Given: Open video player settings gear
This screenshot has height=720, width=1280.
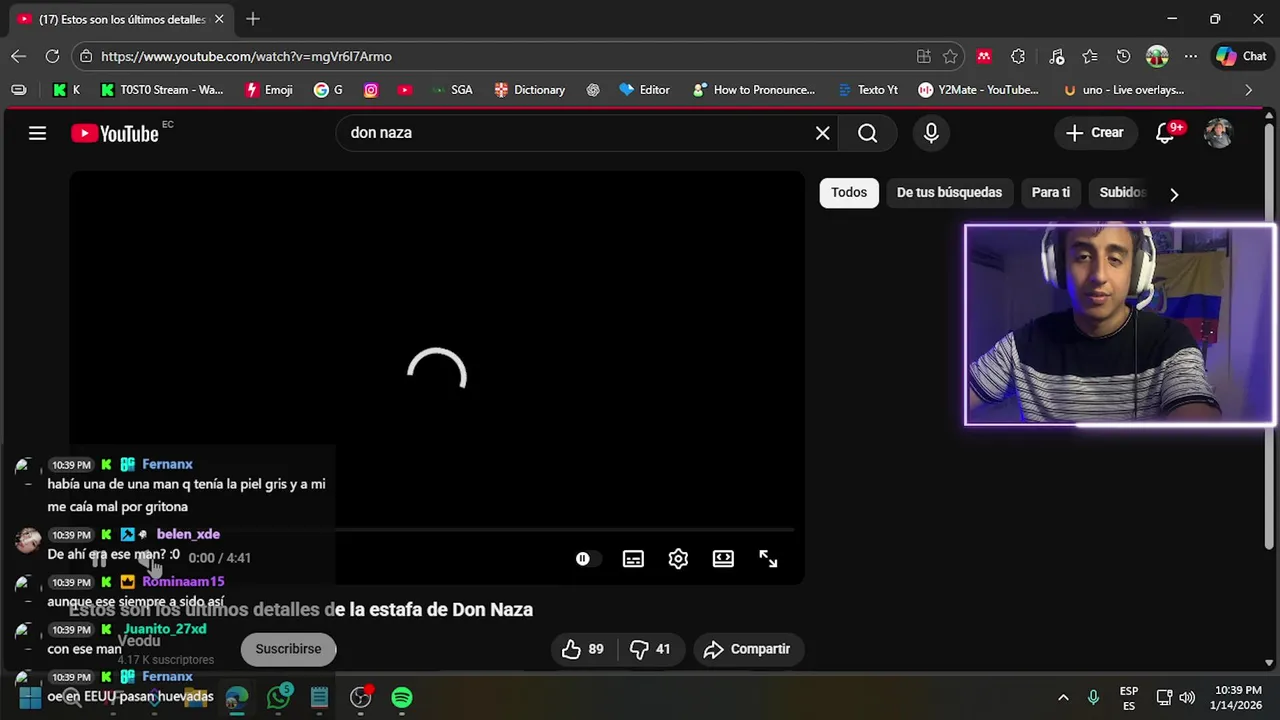Looking at the screenshot, I should [678, 559].
